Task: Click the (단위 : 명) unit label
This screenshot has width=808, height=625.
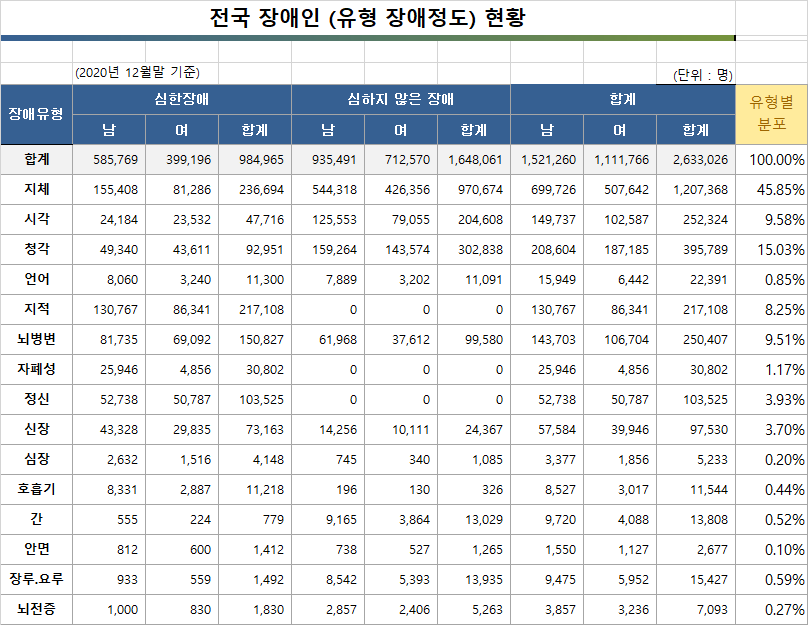Action: (703, 75)
